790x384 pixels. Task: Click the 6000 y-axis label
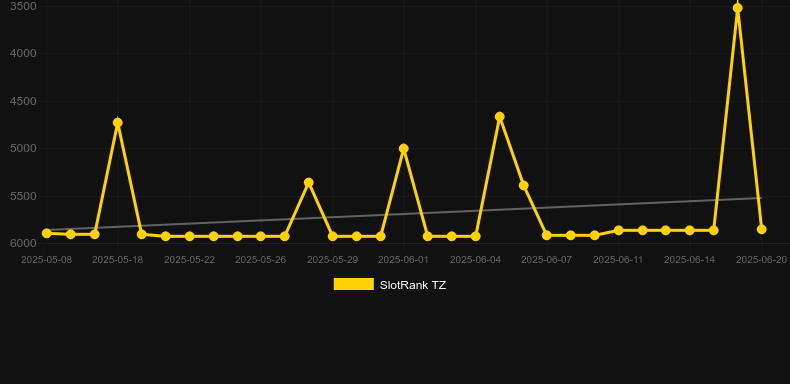(x=23, y=243)
